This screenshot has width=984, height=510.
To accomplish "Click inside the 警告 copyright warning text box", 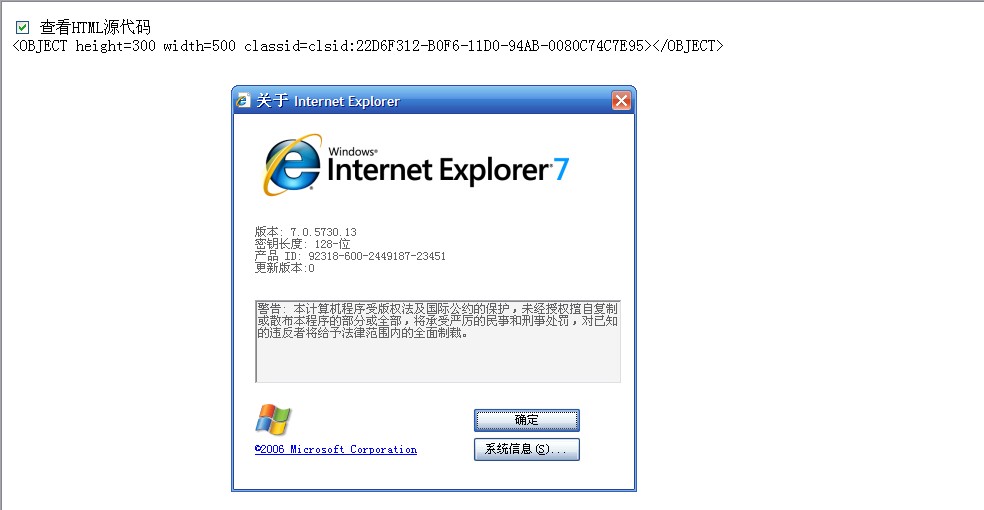I will click(438, 341).
